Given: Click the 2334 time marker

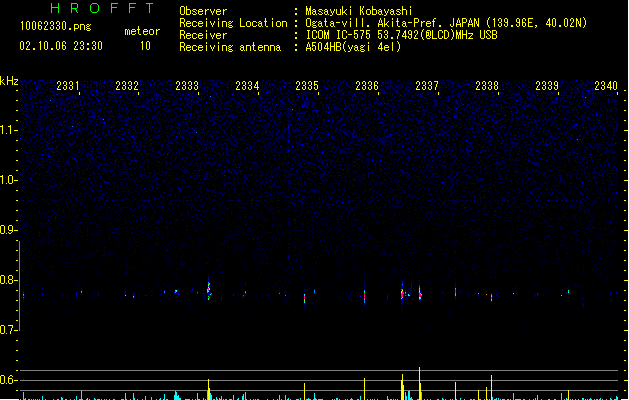Looking at the screenshot, I should click(247, 86).
